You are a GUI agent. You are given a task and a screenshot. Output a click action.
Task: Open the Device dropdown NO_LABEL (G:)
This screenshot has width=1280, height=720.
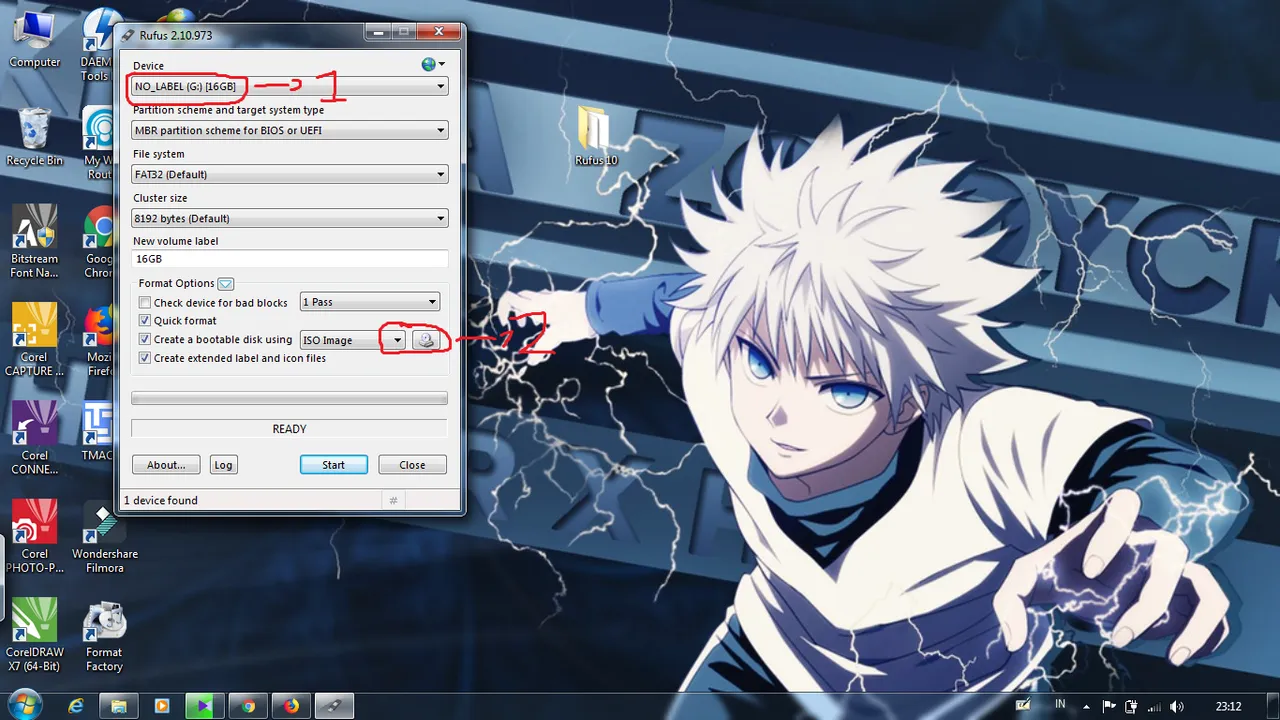coord(290,87)
